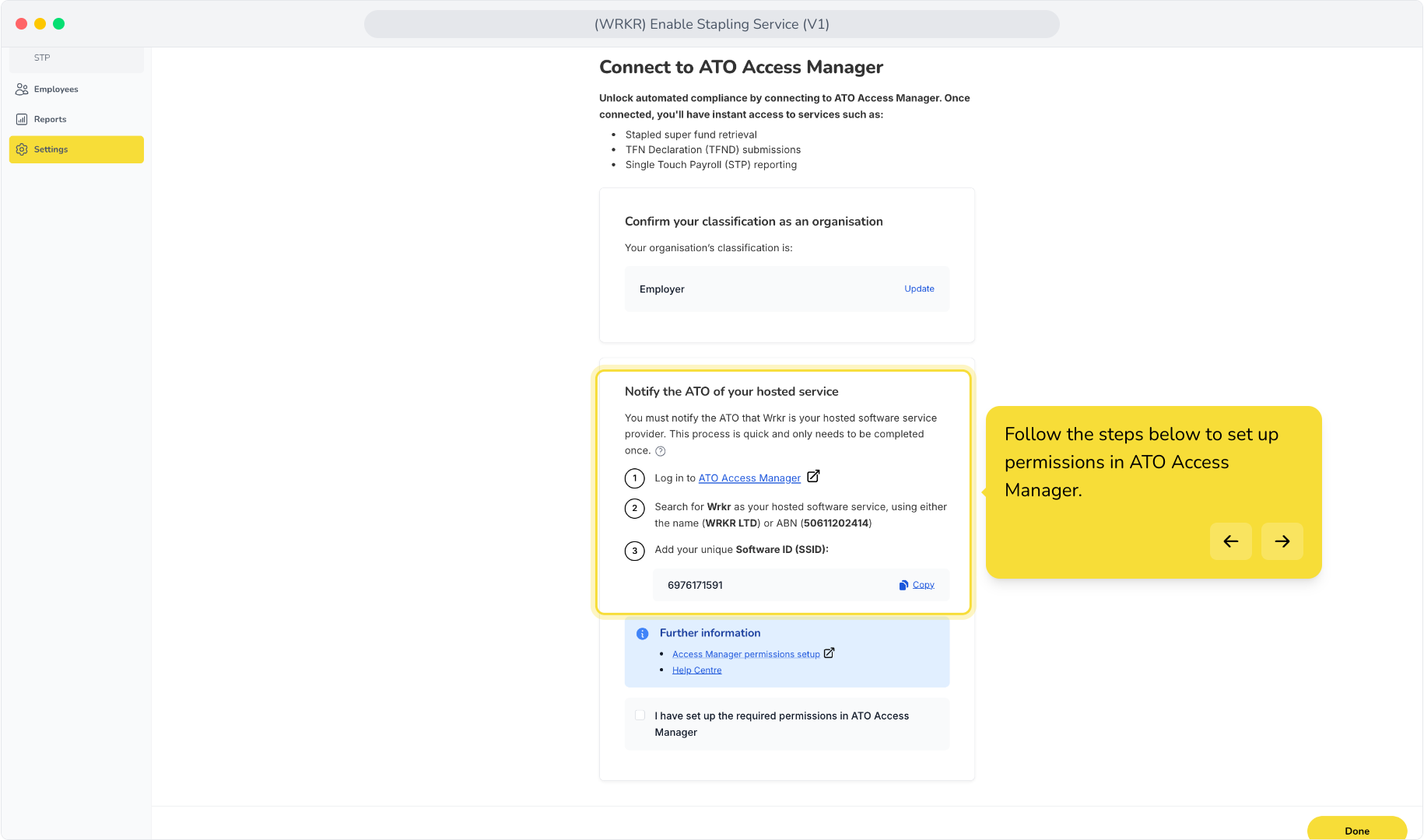Click the question mark help icon after 'once.'
1424x840 pixels.
tap(660, 451)
